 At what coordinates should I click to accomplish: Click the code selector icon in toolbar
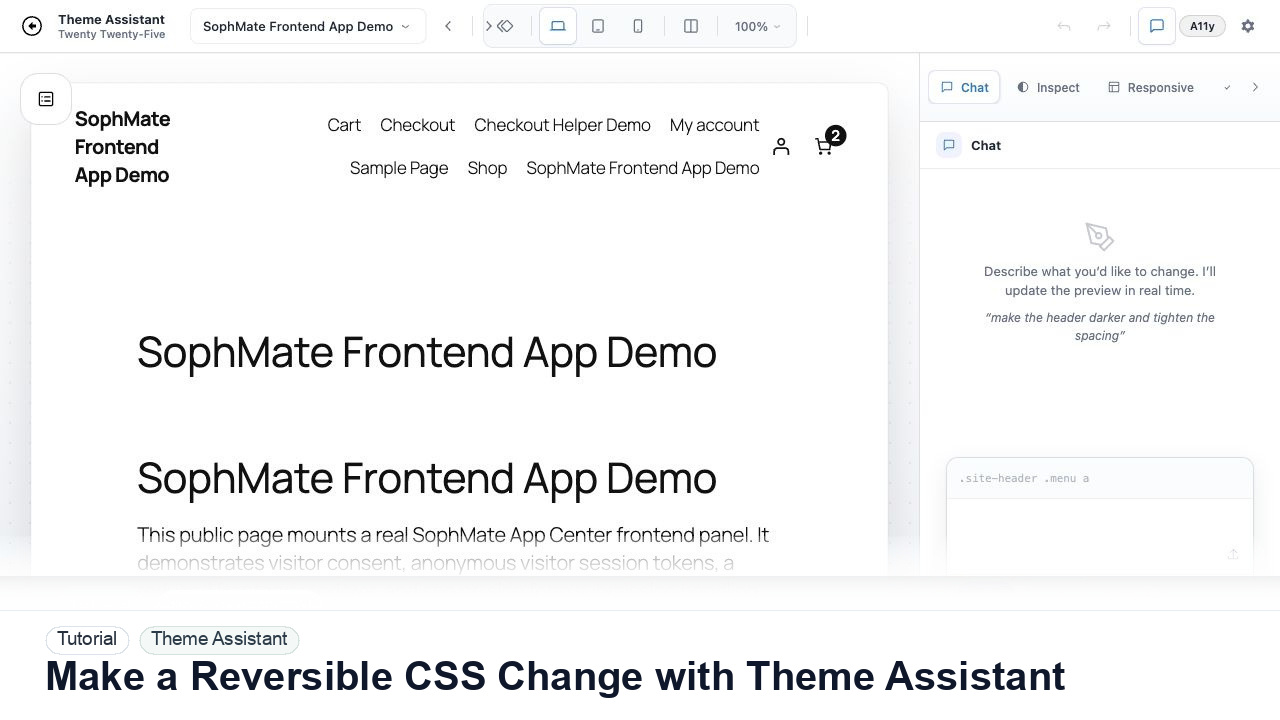coord(506,26)
